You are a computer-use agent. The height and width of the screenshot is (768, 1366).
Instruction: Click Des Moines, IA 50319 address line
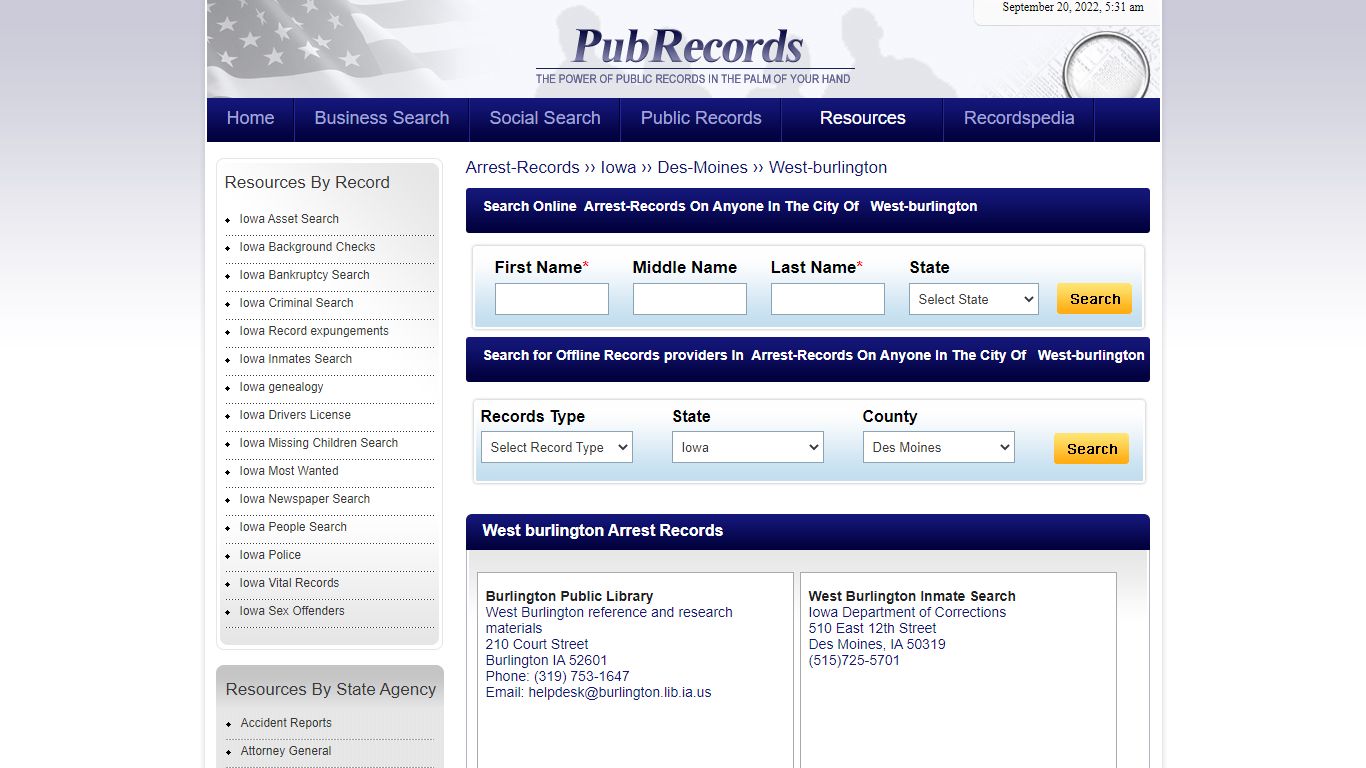[877, 644]
